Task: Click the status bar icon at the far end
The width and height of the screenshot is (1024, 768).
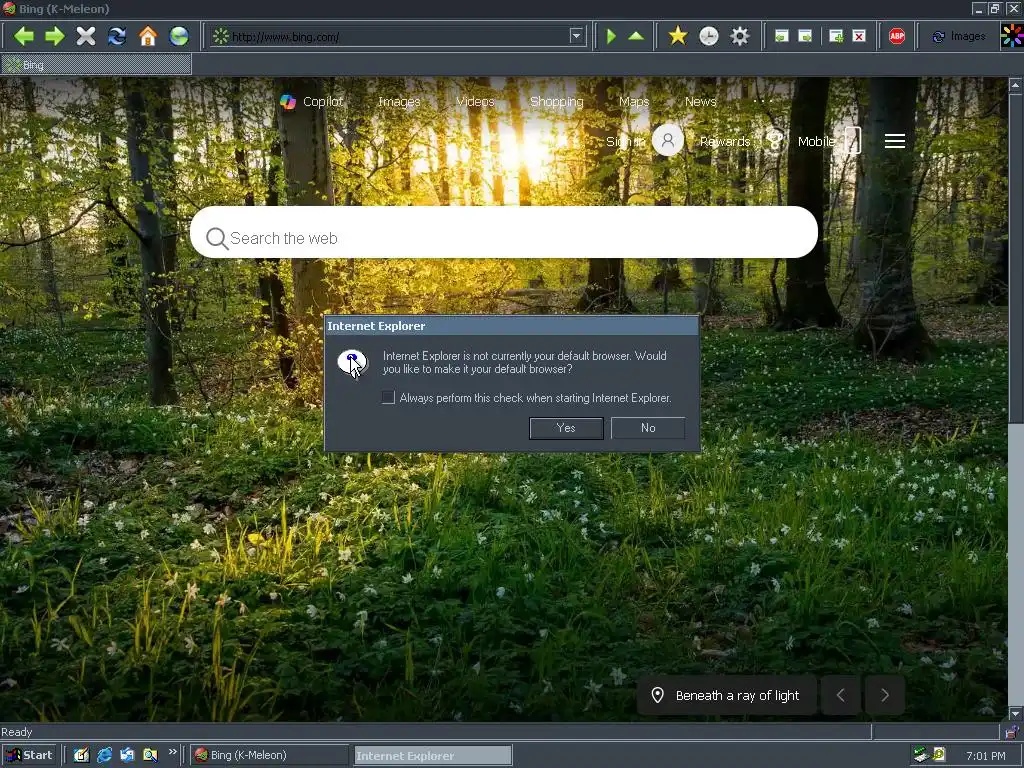Action: tap(1012, 731)
